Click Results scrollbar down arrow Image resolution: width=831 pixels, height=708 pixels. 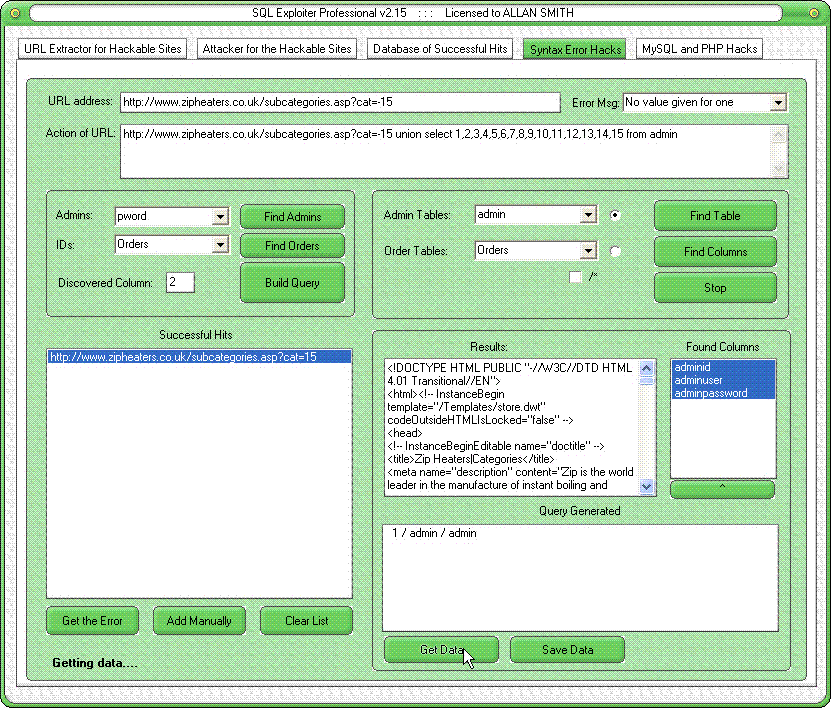pos(647,486)
